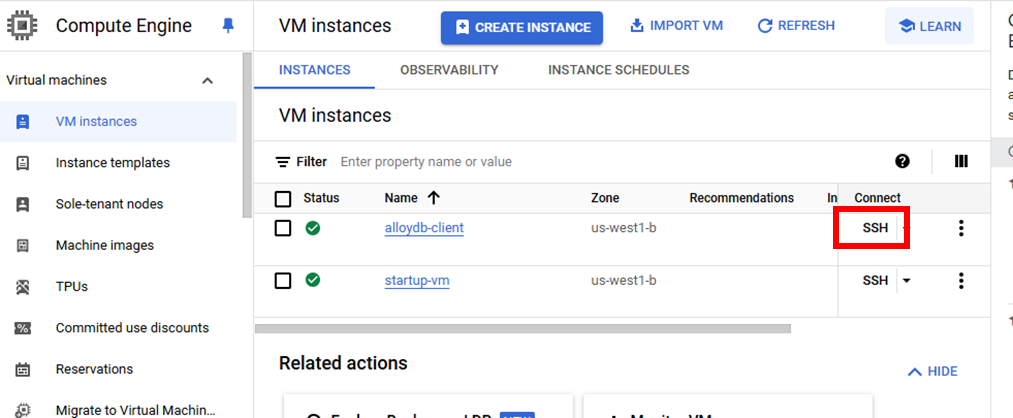Image resolution: width=1013 pixels, height=418 pixels.
Task: Click the Learn button
Action: point(929,26)
